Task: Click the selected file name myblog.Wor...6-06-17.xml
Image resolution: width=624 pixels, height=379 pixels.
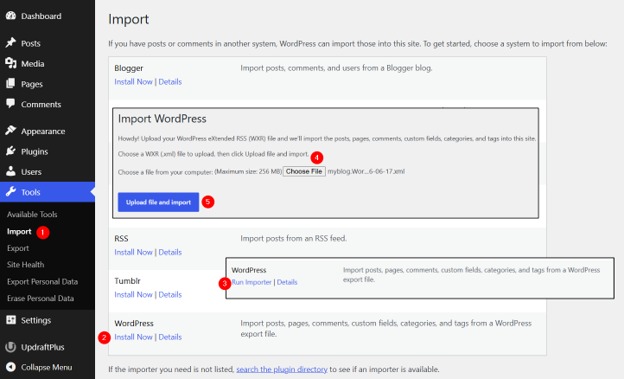Action: 366,172
